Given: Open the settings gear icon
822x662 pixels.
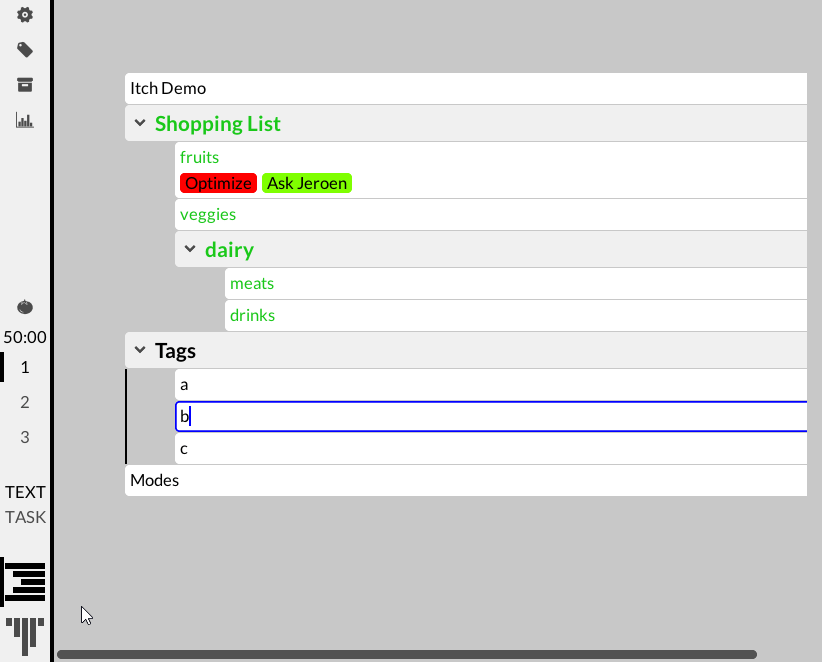Looking at the screenshot, I should tap(25, 15).
